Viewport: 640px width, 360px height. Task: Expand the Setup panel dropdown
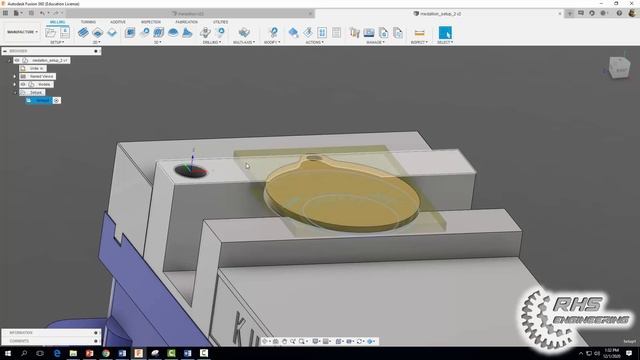[x=57, y=42]
